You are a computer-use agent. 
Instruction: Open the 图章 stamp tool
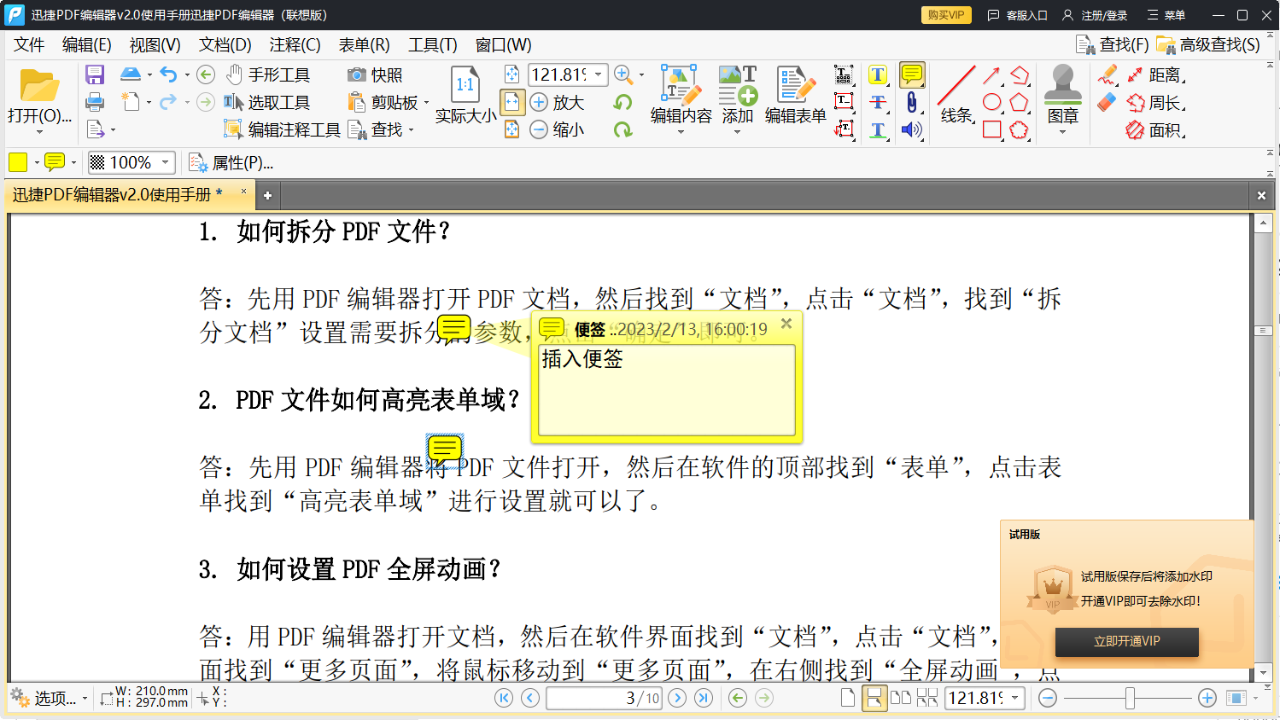1062,95
